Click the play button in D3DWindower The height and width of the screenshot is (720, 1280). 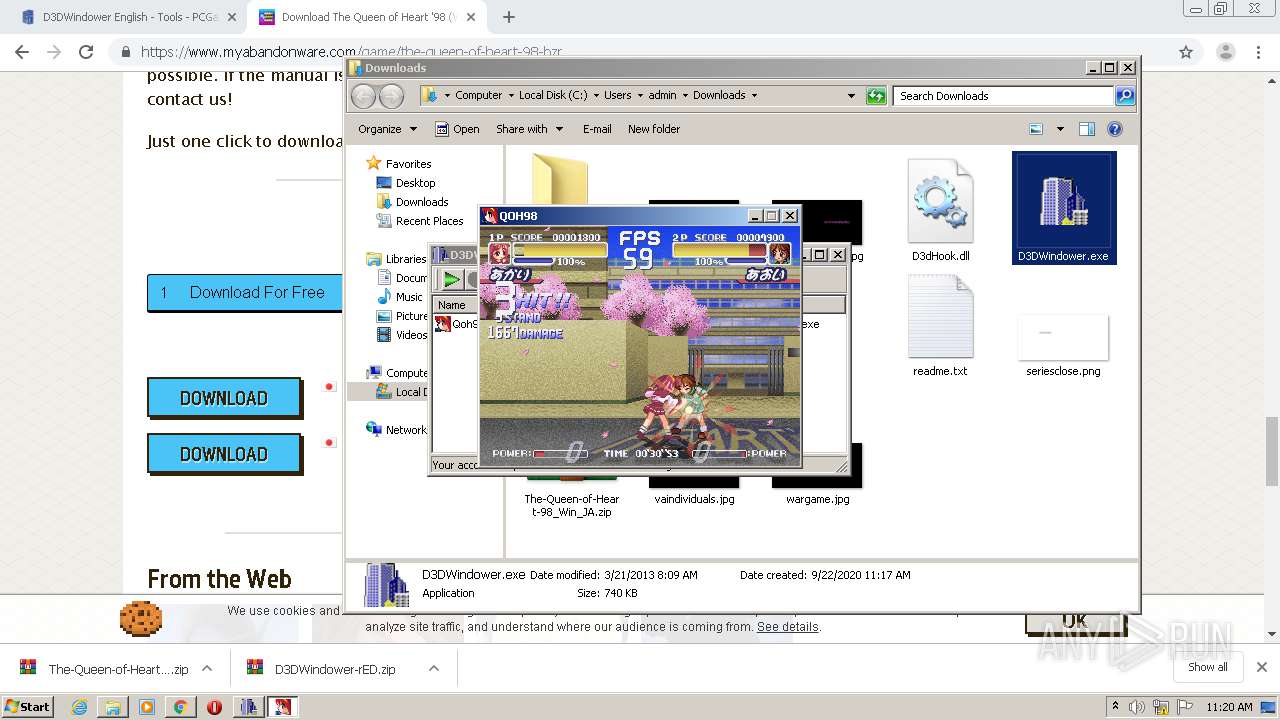(x=452, y=280)
